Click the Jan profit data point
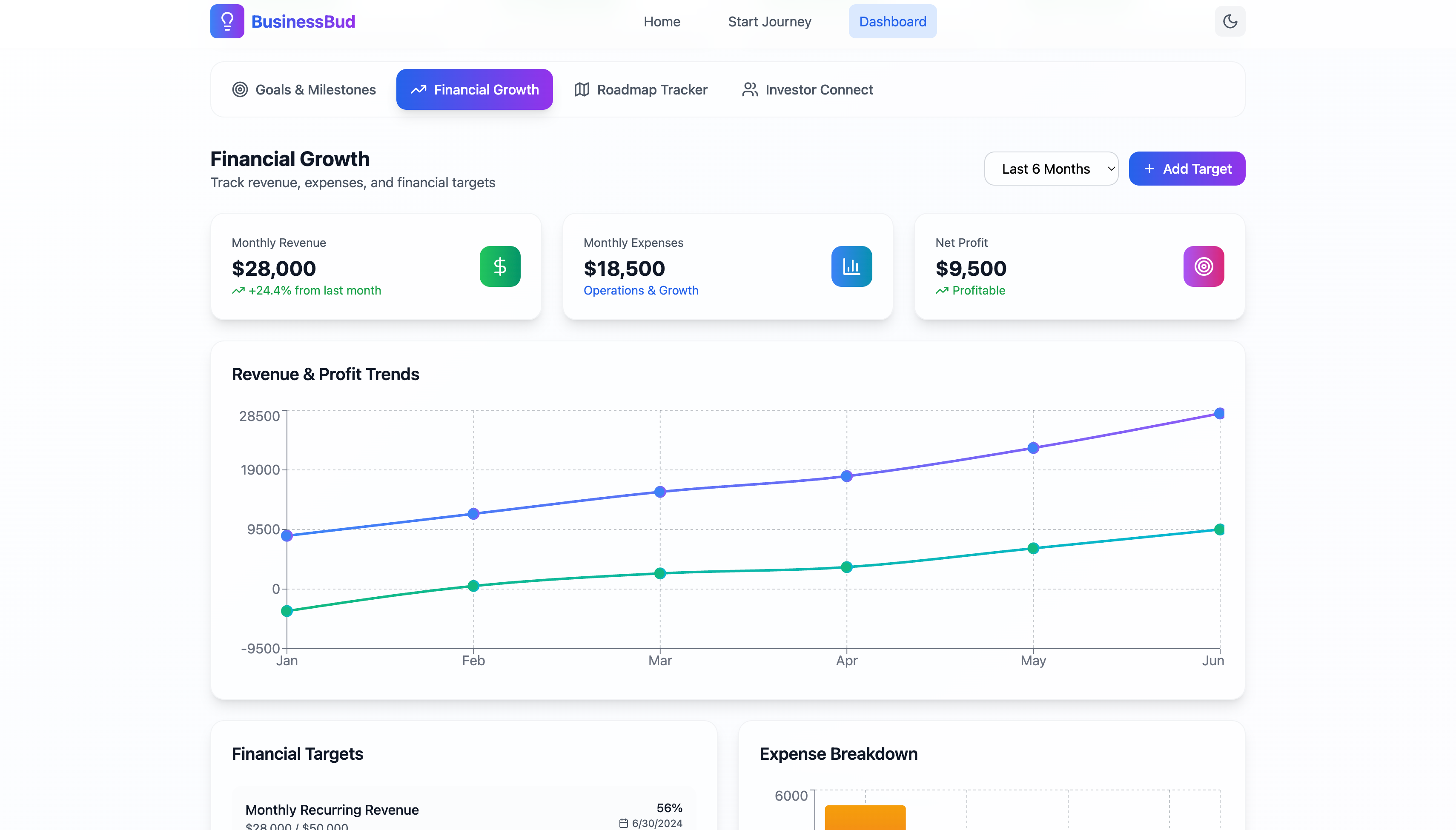 coord(287,610)
